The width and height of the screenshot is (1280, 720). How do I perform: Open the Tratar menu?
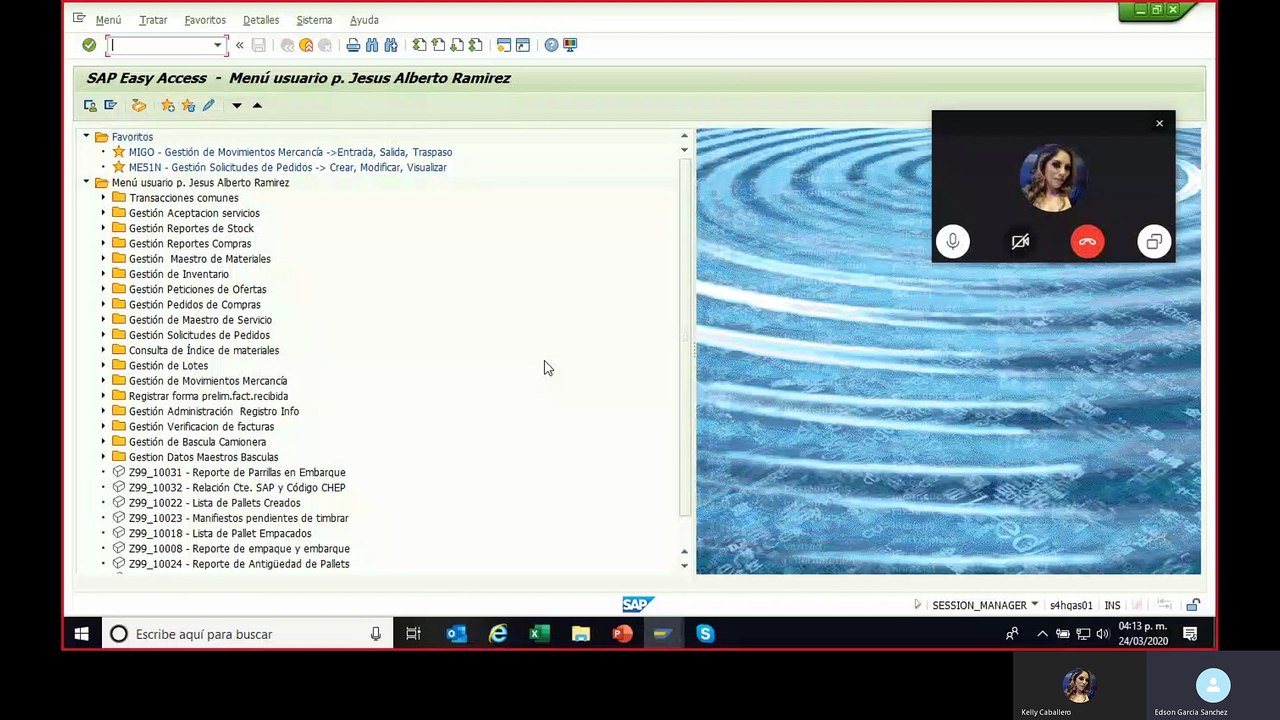(x=153, y=20)
